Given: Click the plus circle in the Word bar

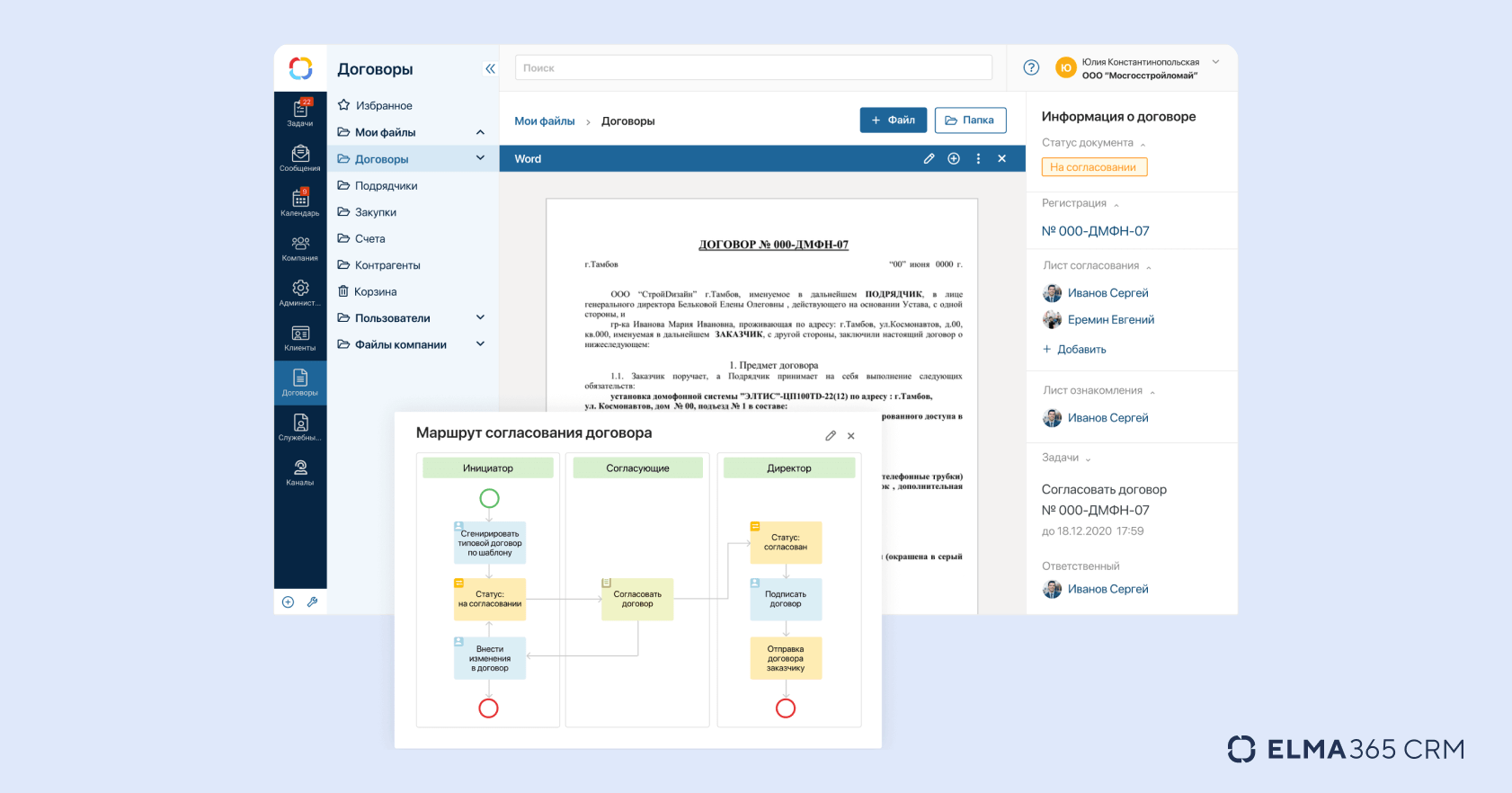Looking at the screenshot, I should pyautogui.click(x=954, y=159).
